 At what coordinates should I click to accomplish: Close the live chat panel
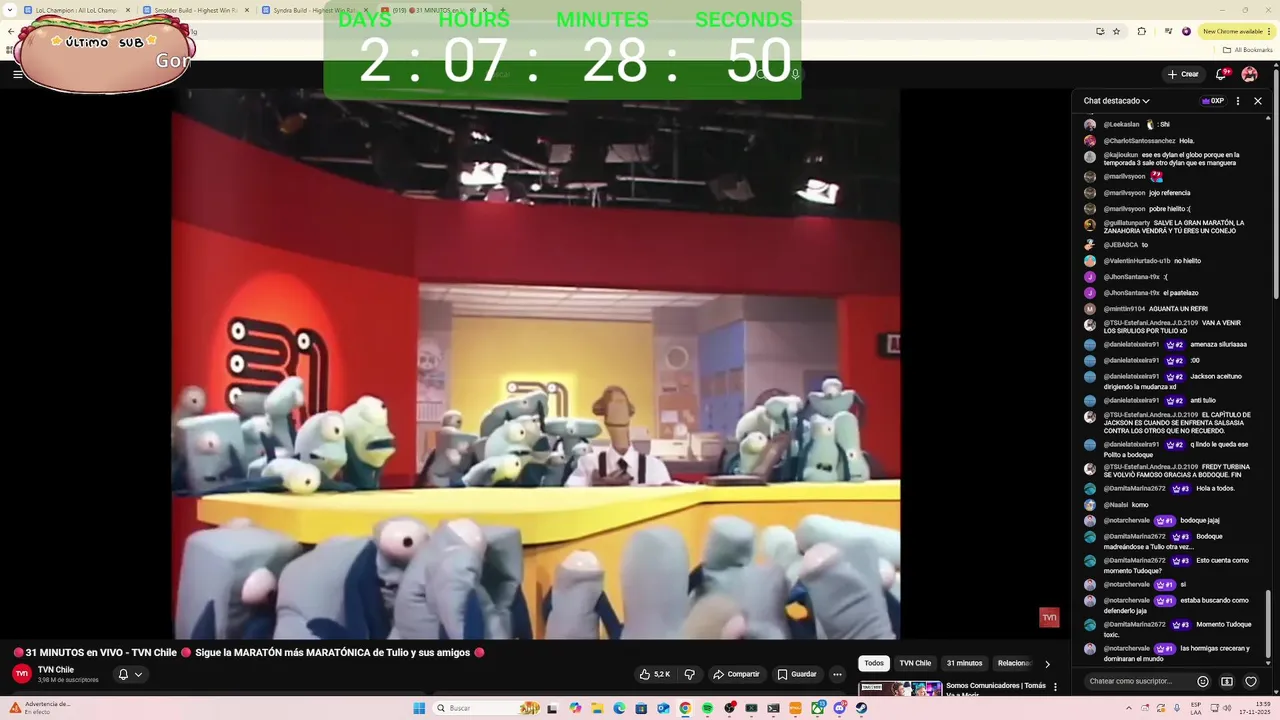(1258, 101)
